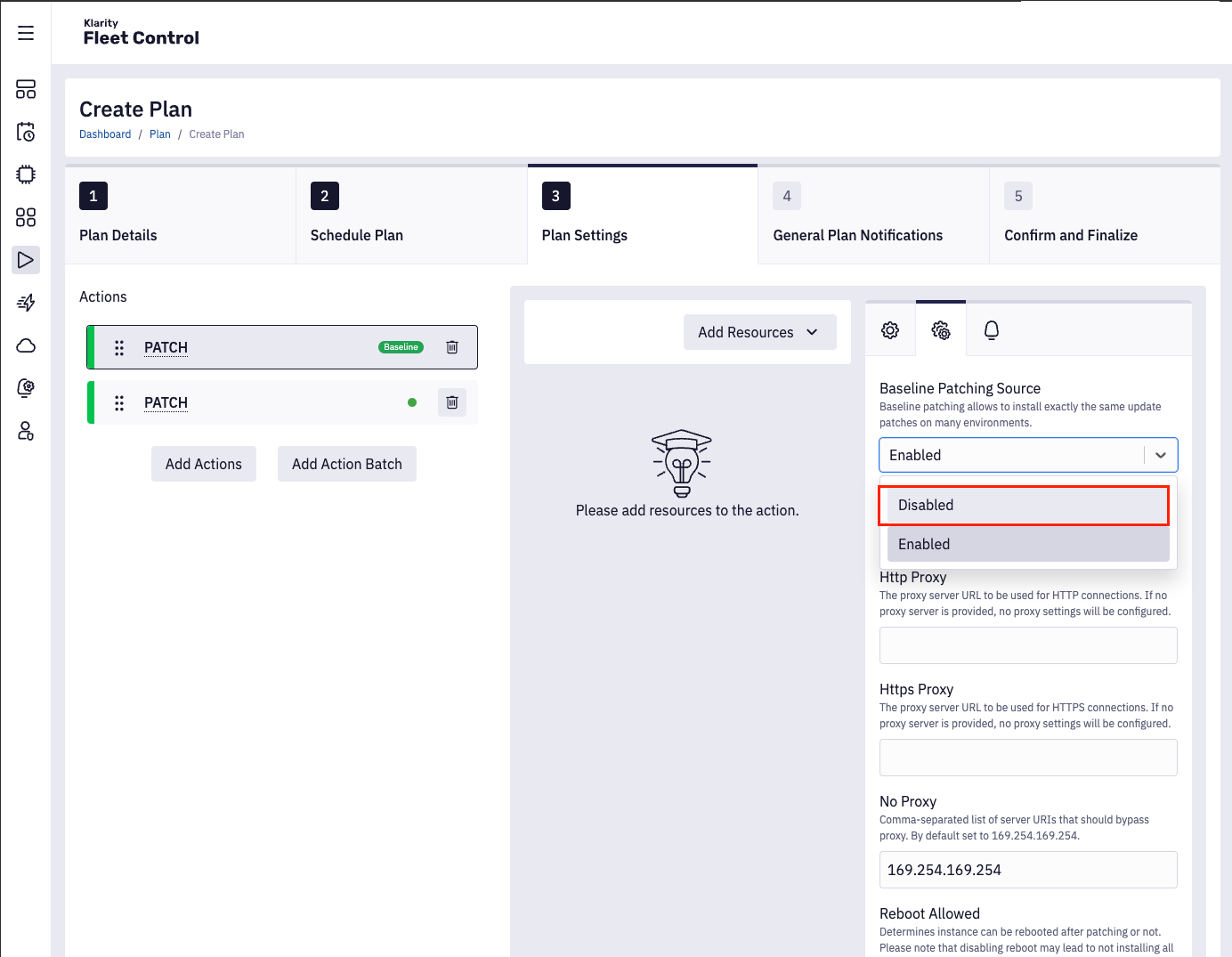Viewport: 1232px width, 957px height.
Task: Click the cloud icon in sidebar
Action: tap(26, 345)
